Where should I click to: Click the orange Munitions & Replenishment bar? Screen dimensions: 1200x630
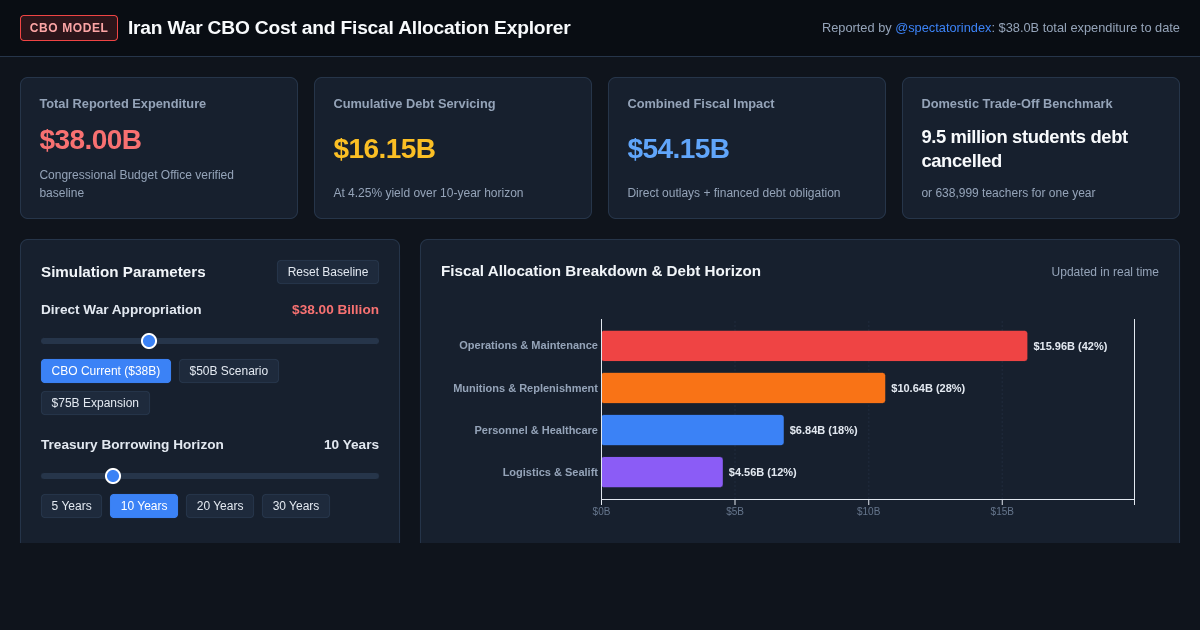click(x=743, y=388)
